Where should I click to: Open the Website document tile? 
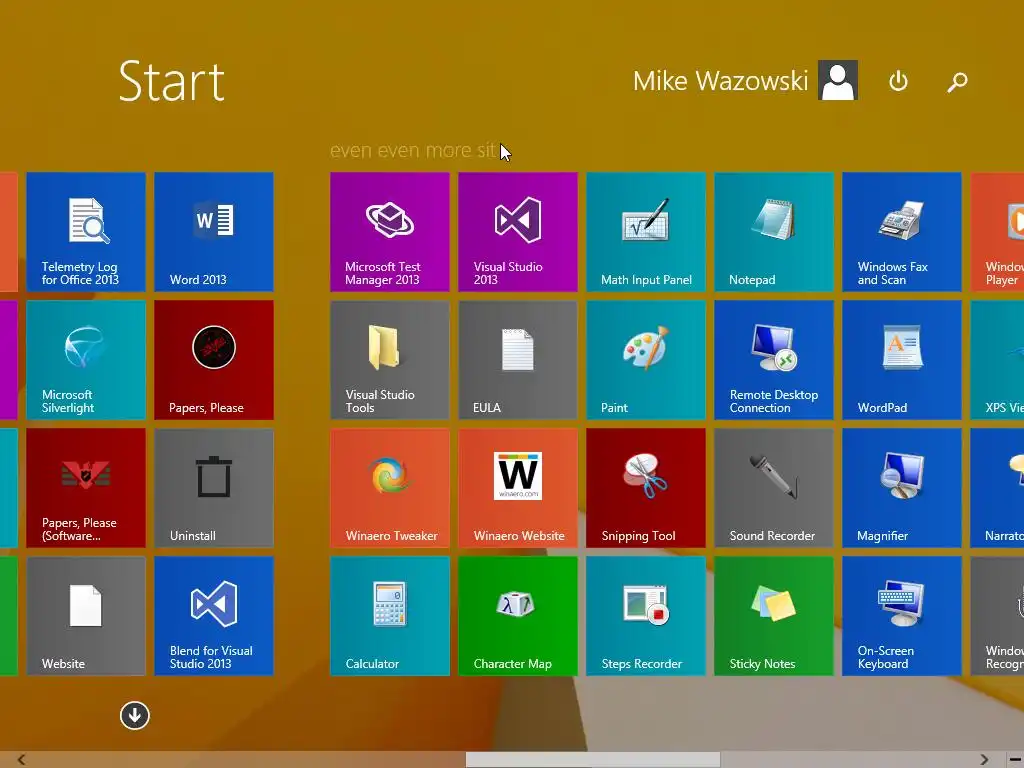click(x=86, y=616)
